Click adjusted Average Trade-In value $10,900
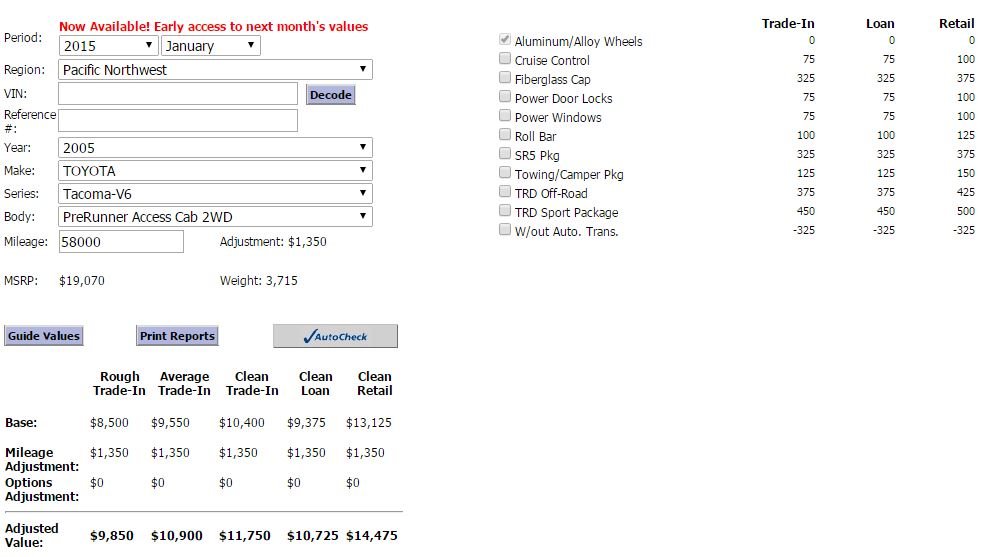Image resolution: width=1007 pixels, height=557 pixels. 177,536
